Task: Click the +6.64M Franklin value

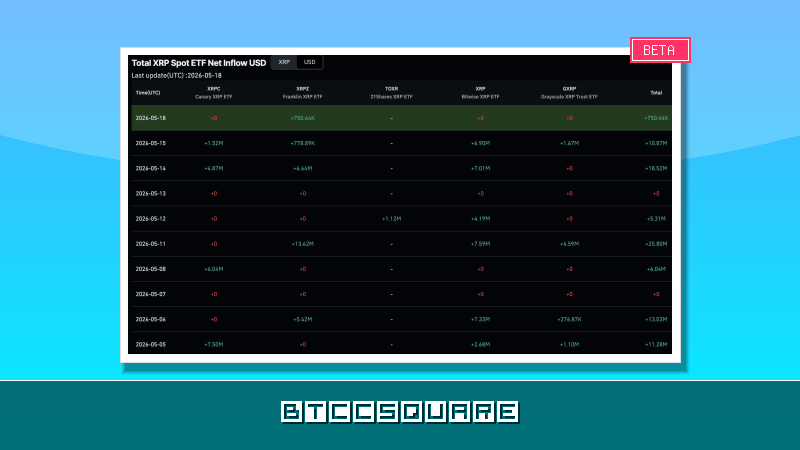Action: 303,168
